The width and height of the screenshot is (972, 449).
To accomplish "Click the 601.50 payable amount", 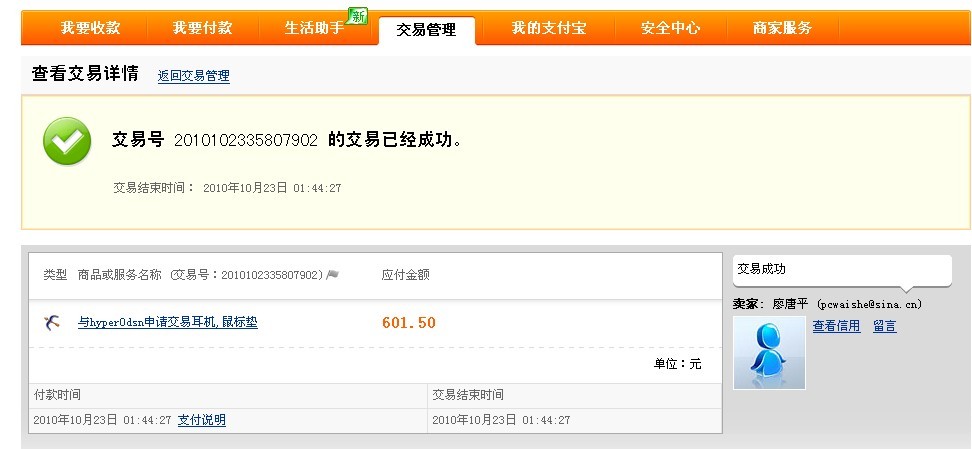I will tap(409, 322).
